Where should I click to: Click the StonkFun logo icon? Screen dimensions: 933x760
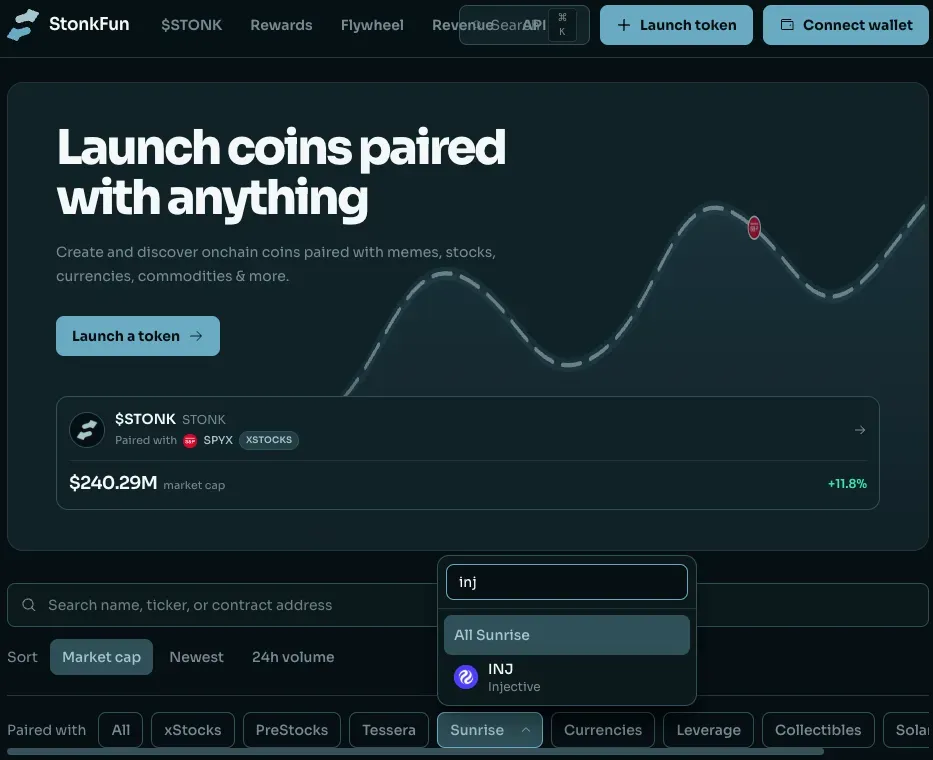23,25
